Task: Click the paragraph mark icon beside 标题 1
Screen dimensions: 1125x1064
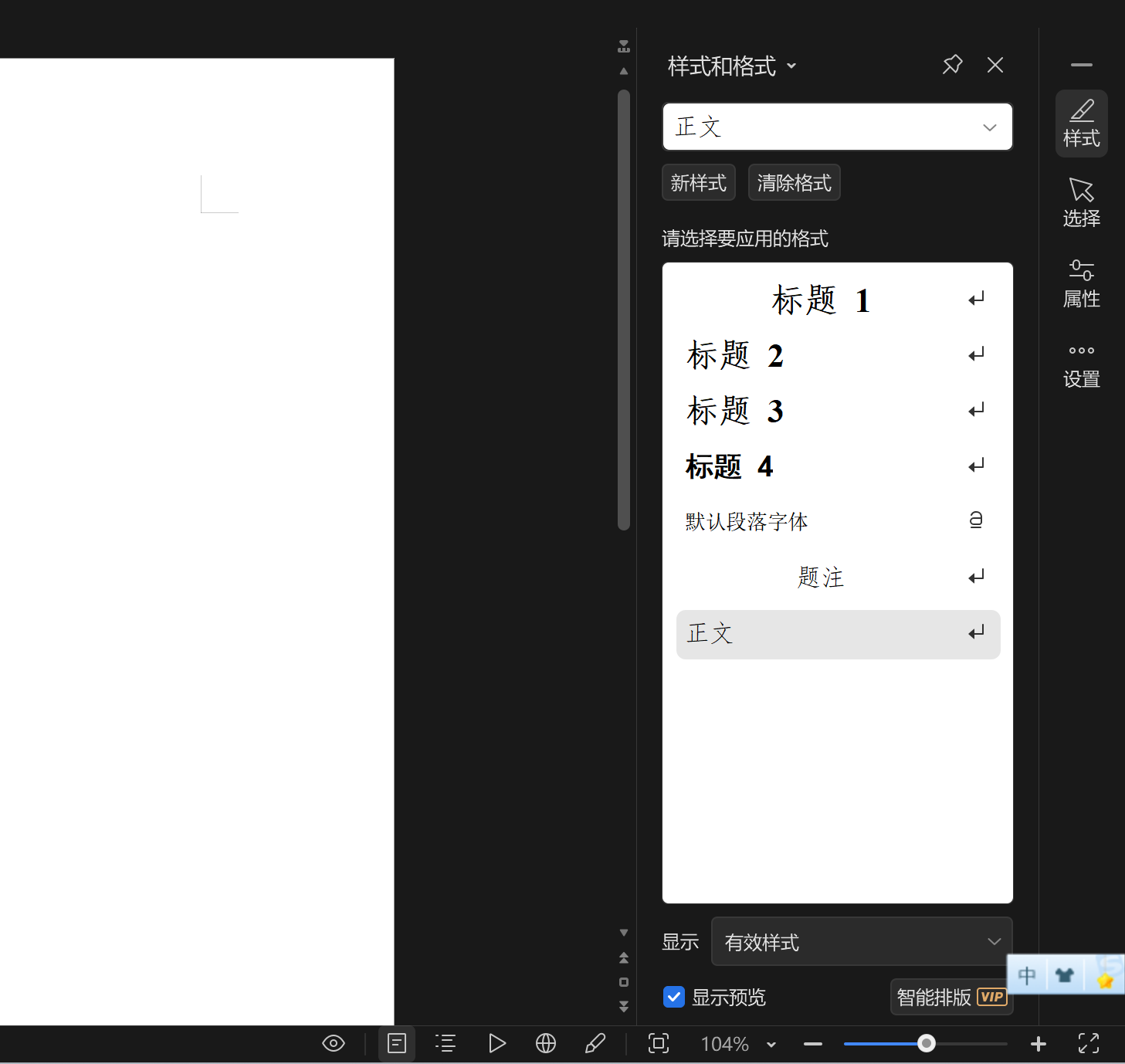Action: 977,299
